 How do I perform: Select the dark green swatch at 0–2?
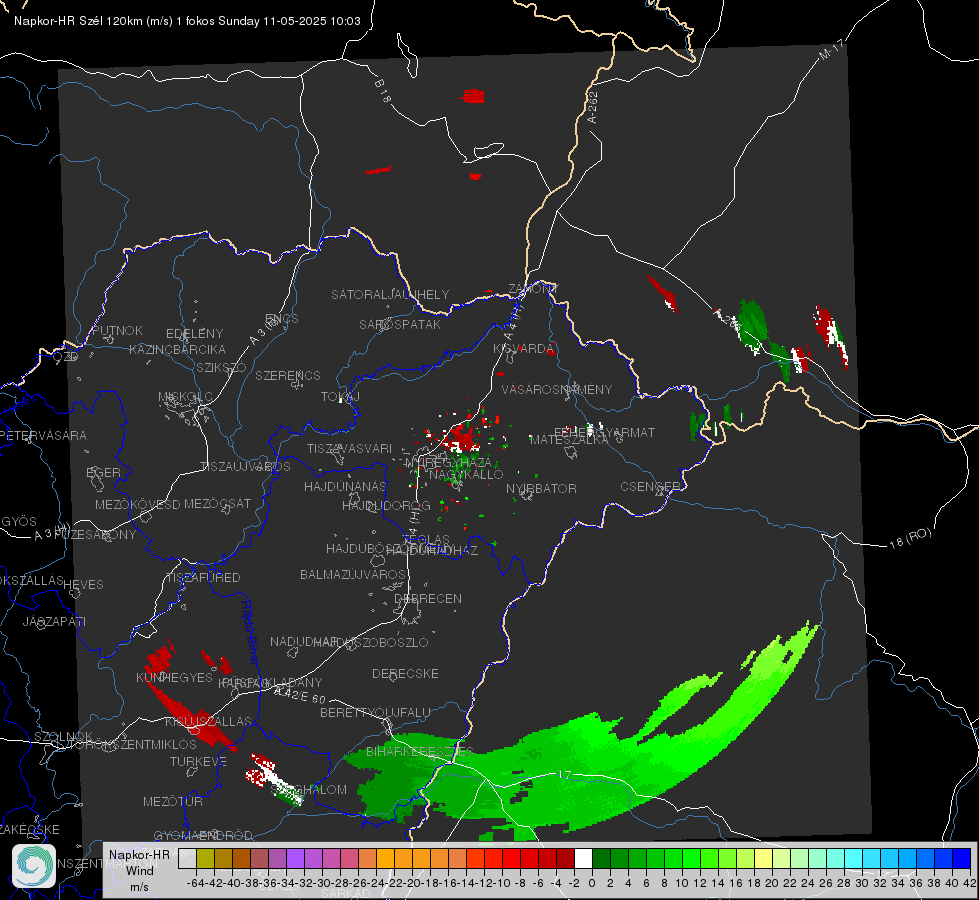601,859
